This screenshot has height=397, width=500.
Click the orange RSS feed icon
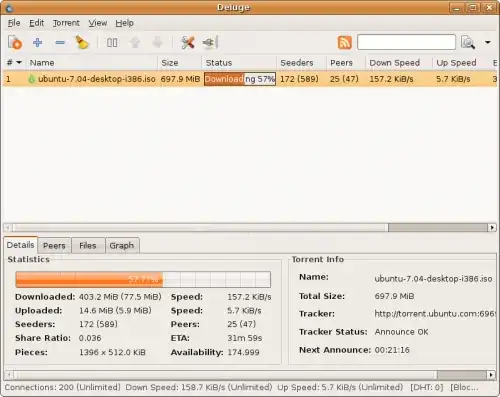point(345,43)
